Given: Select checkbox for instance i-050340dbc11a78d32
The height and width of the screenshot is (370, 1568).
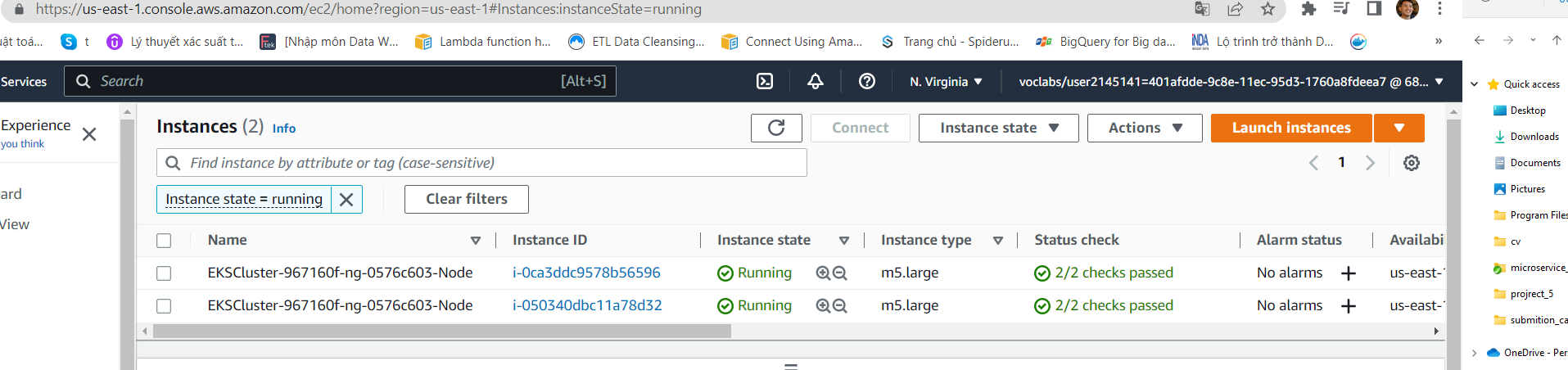Looking at the screenshot, I should [x=164, y=306].
